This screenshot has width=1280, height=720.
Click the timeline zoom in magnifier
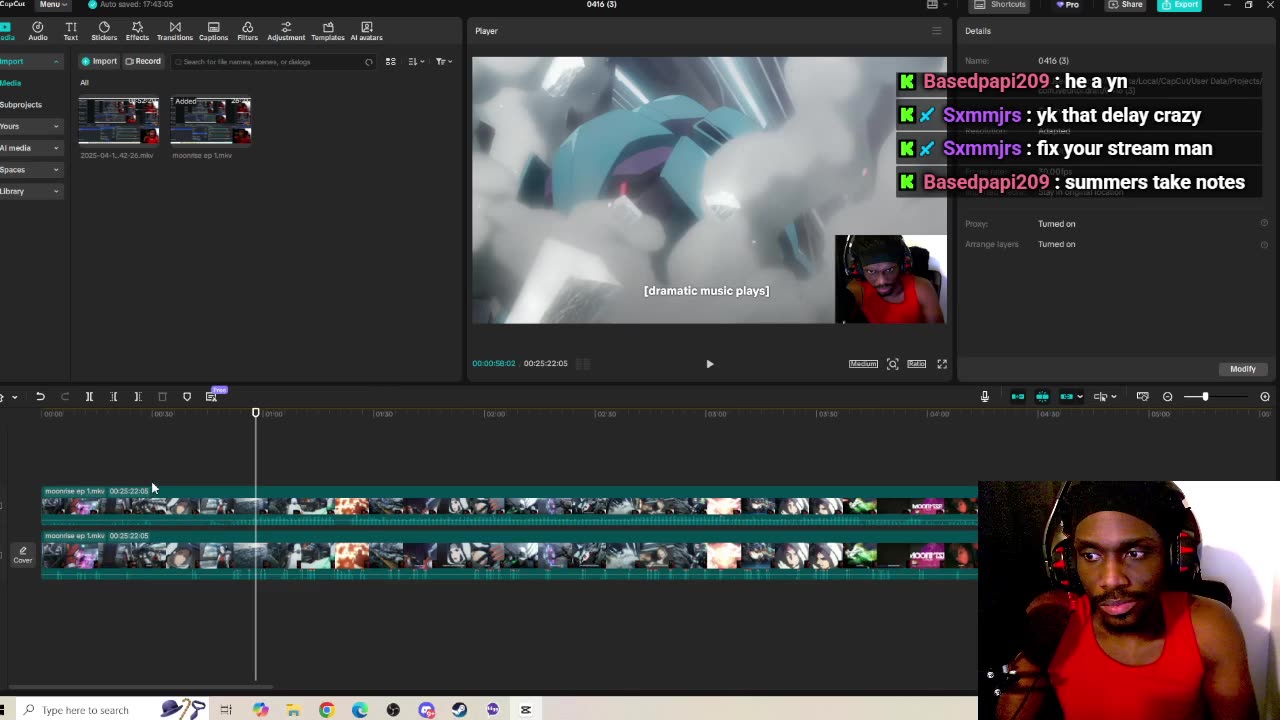click(x=1265, y=397)
